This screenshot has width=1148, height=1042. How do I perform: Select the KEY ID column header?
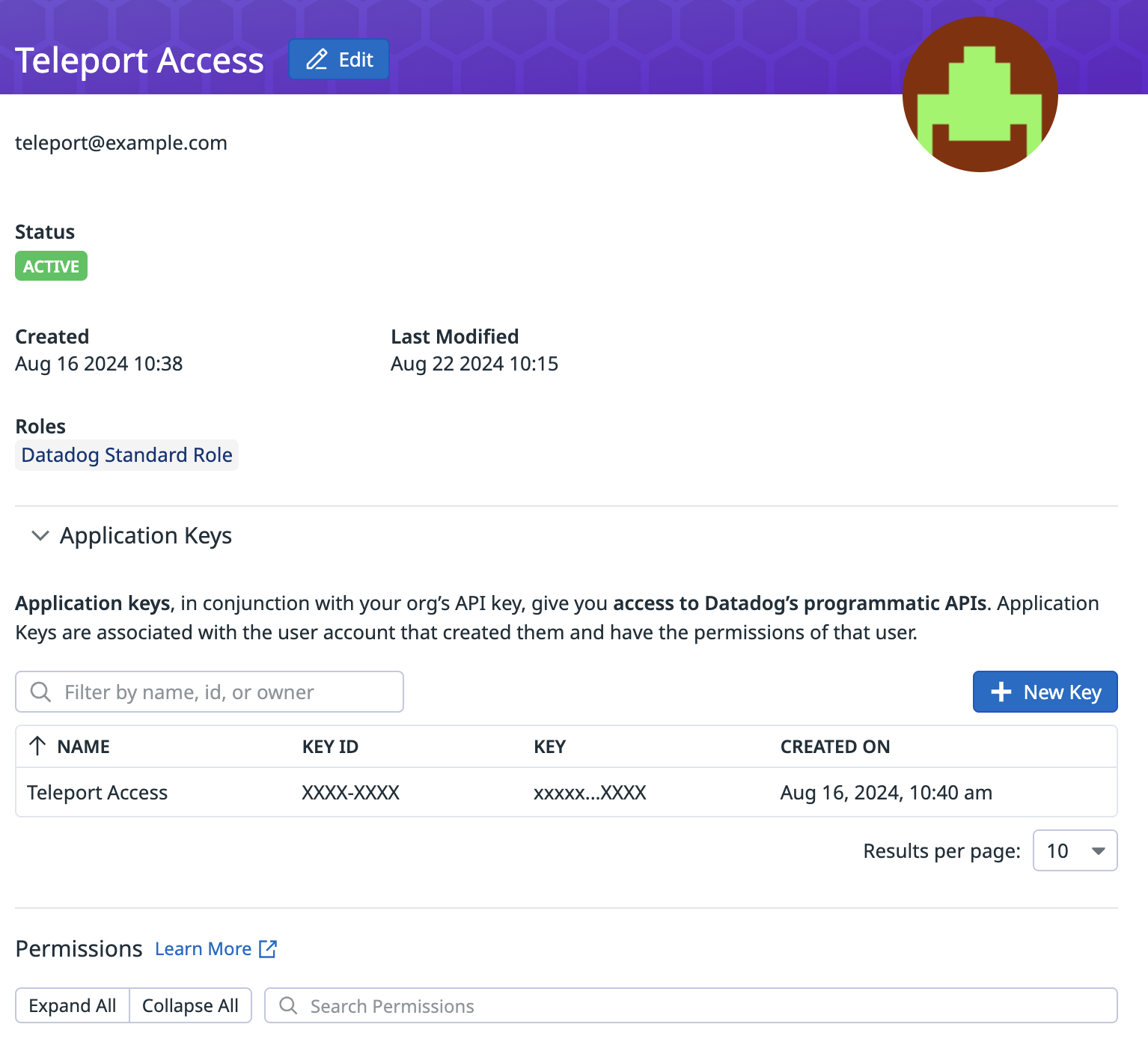click(x=330, y=746)
